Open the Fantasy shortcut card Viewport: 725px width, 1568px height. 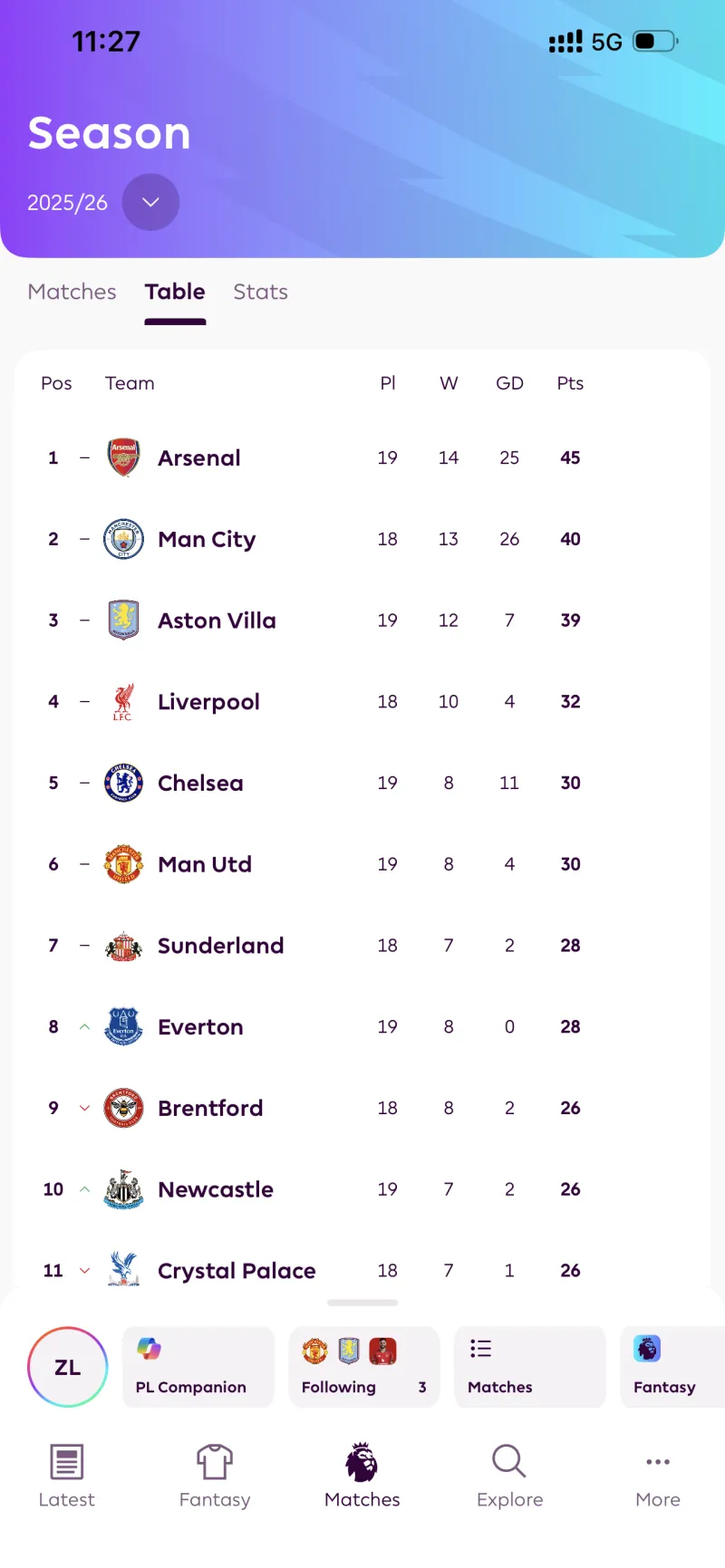pos(671,1367)
